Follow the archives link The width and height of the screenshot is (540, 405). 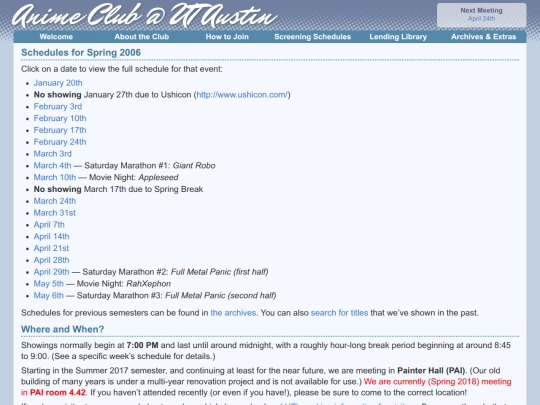click(233, 313)
